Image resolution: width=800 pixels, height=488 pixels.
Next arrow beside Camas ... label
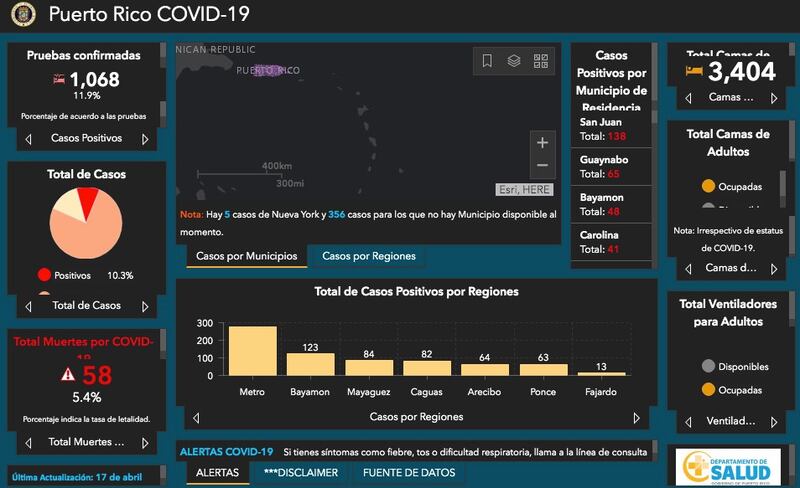point(774,98)
